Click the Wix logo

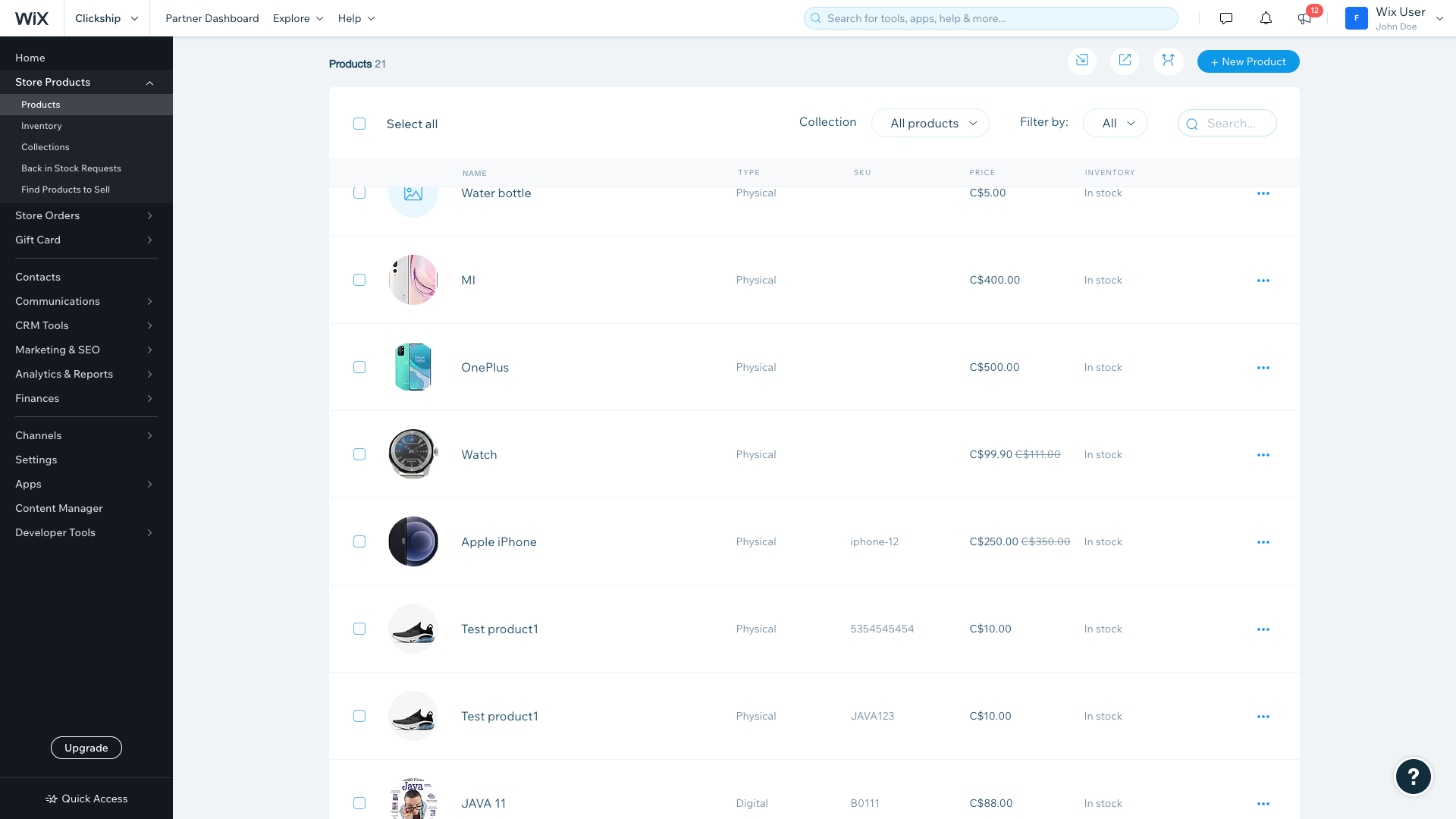pyautogui.click(x=32, y=18)
